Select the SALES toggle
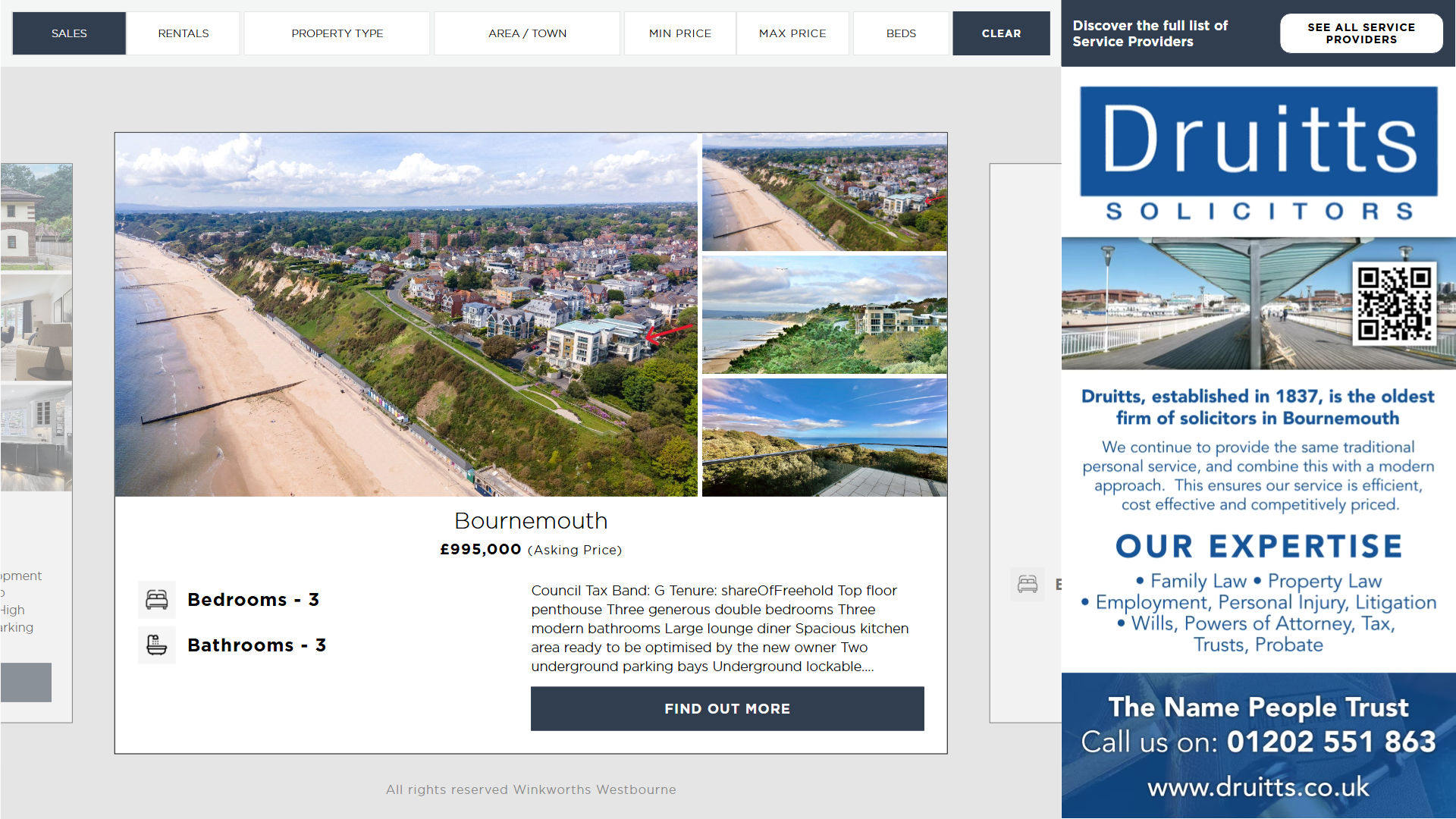This screenshot has height=819, width=1456. click(x=69, y=33)
